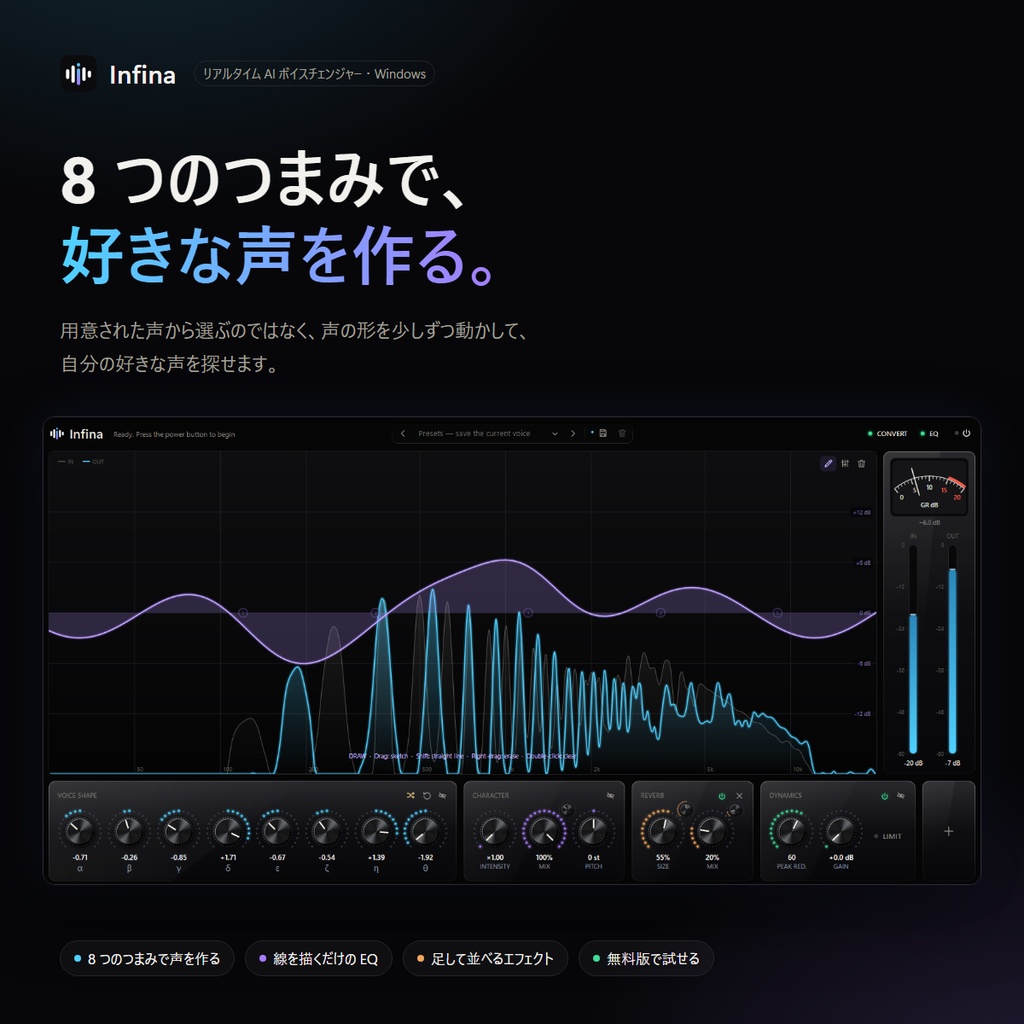Click the rightmost EQ curve node on the 0 dB line
1024x1024 pixels.
coord(777,613)
